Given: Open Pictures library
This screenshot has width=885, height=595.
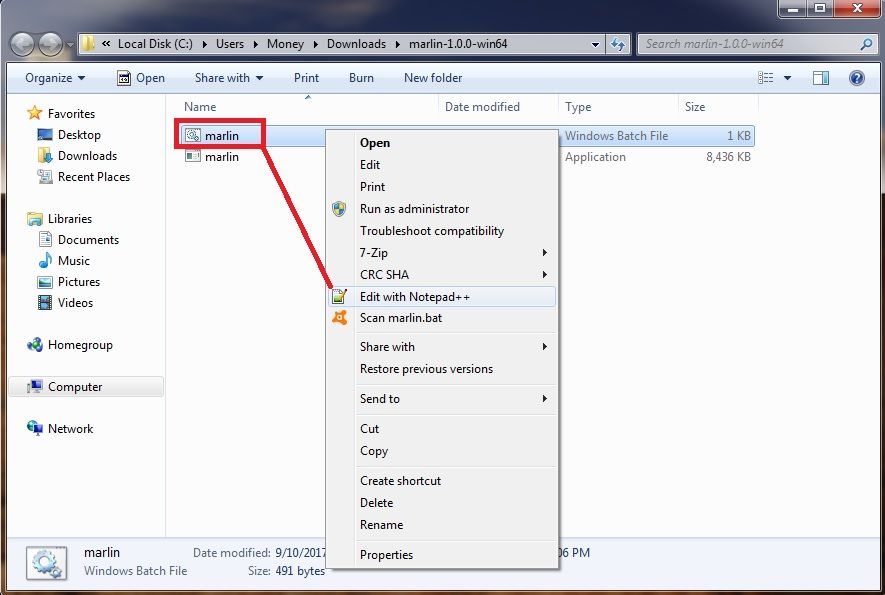Looking at the screenshot, I should pos(68,282).
